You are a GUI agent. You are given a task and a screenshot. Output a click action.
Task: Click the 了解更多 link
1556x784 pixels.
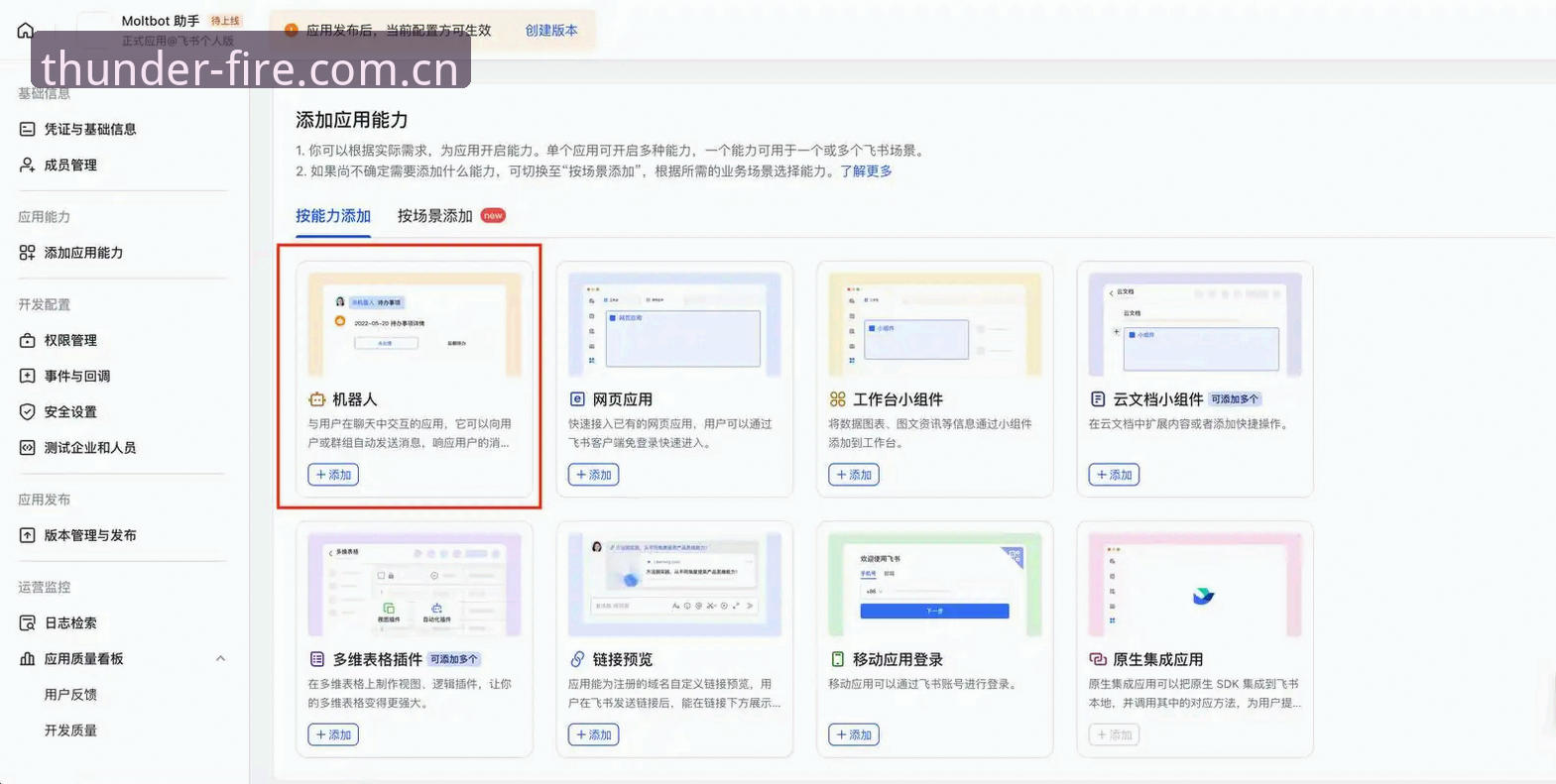point(866,171)
